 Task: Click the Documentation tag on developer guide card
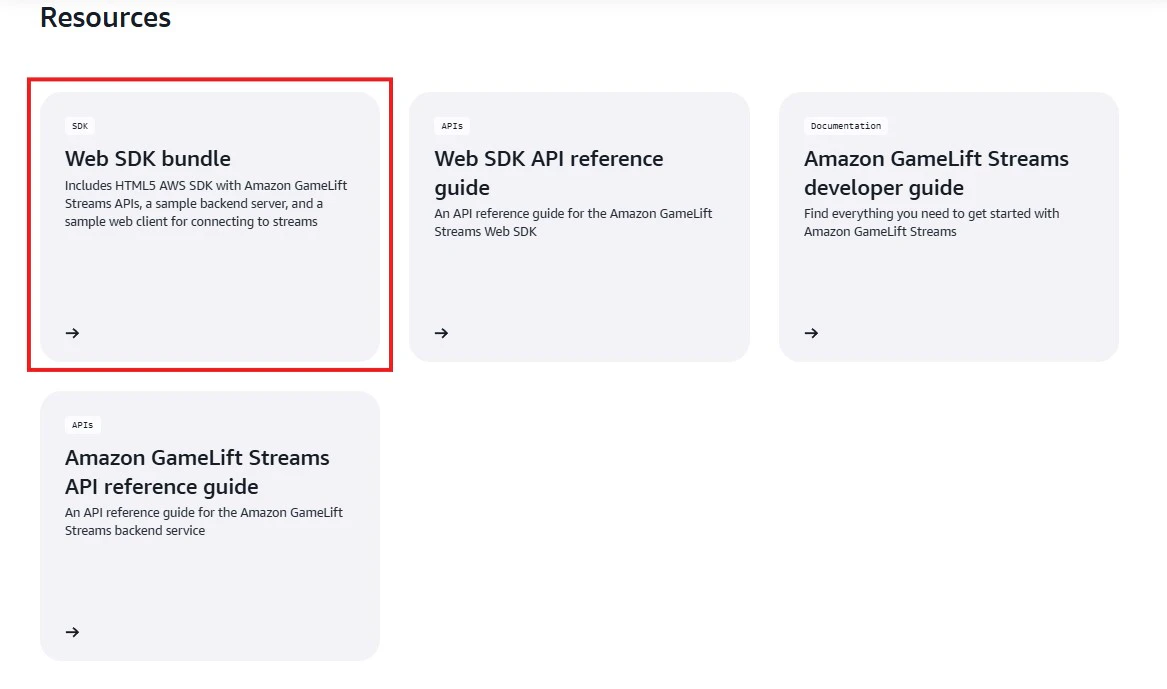845,126
